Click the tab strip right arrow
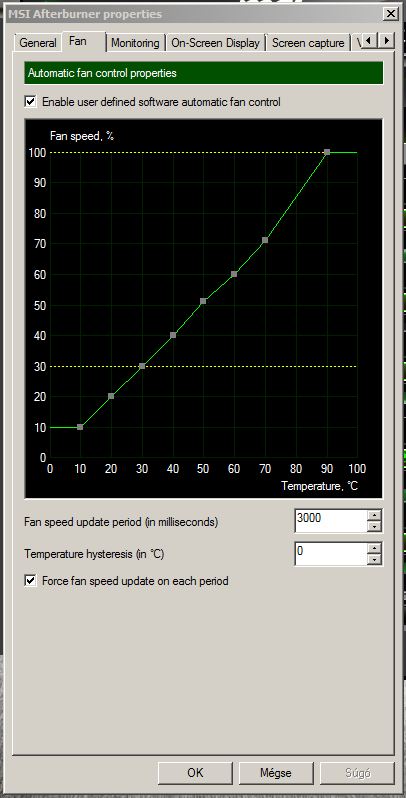This screenshot has width=406, height=798. [x=387, y=40]
